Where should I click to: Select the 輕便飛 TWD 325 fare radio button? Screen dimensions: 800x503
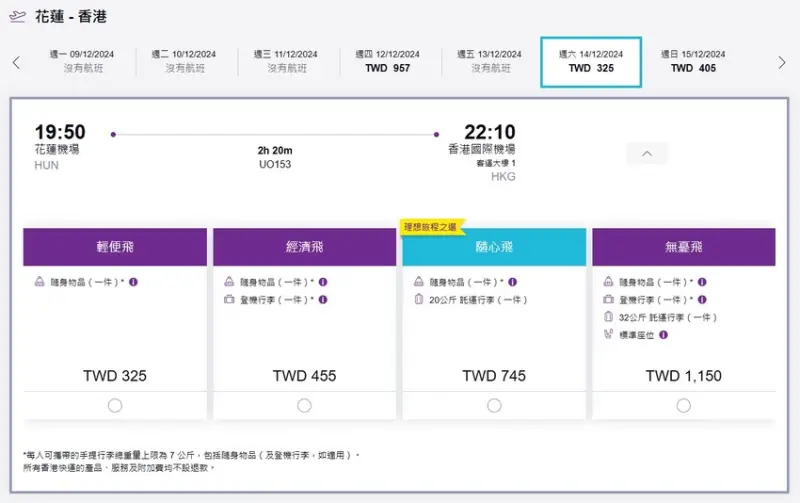click(x=115, y=405)
